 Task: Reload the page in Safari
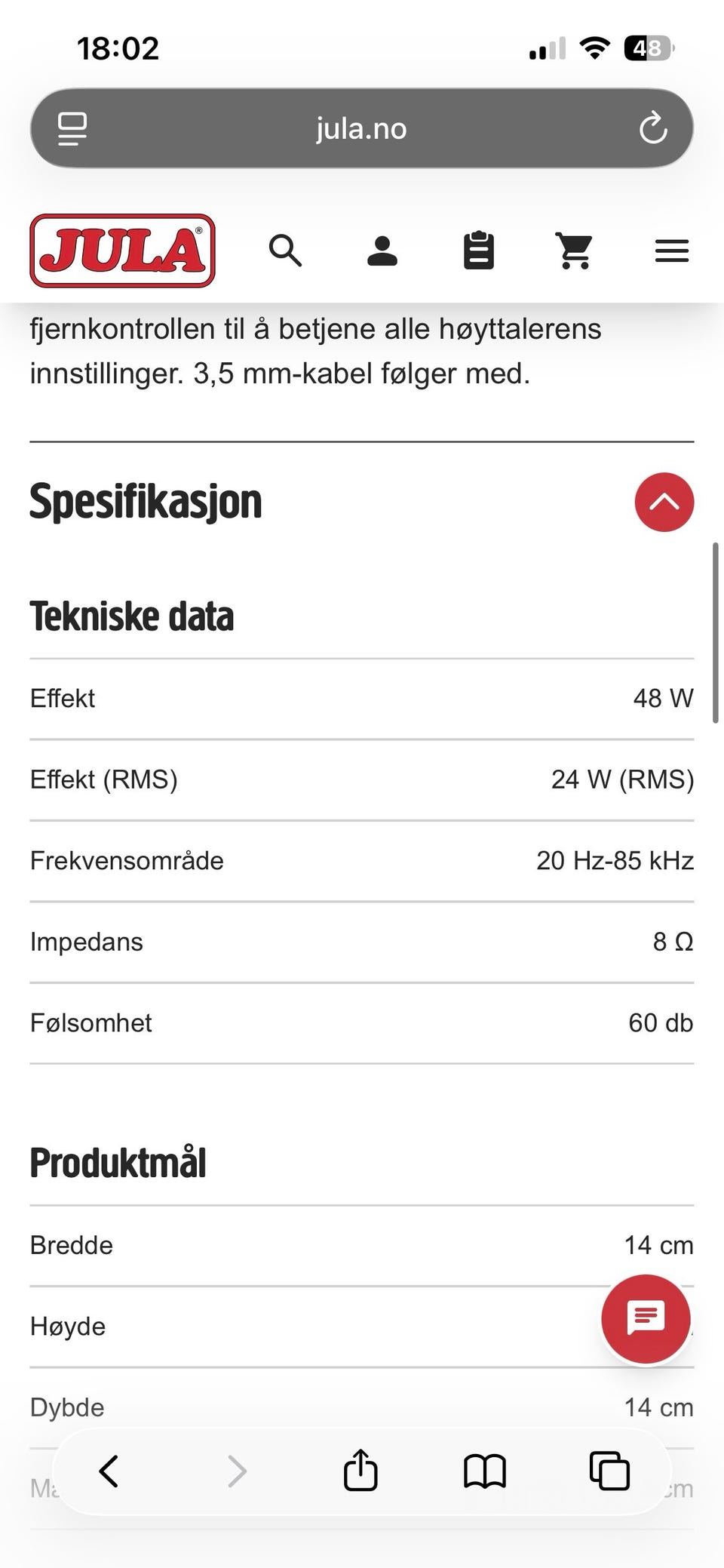653,128
